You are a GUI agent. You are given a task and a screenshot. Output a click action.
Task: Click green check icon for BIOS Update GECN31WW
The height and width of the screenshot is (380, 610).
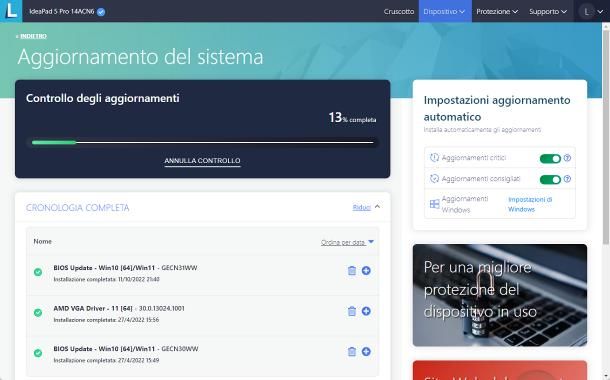tap(38, 272)
